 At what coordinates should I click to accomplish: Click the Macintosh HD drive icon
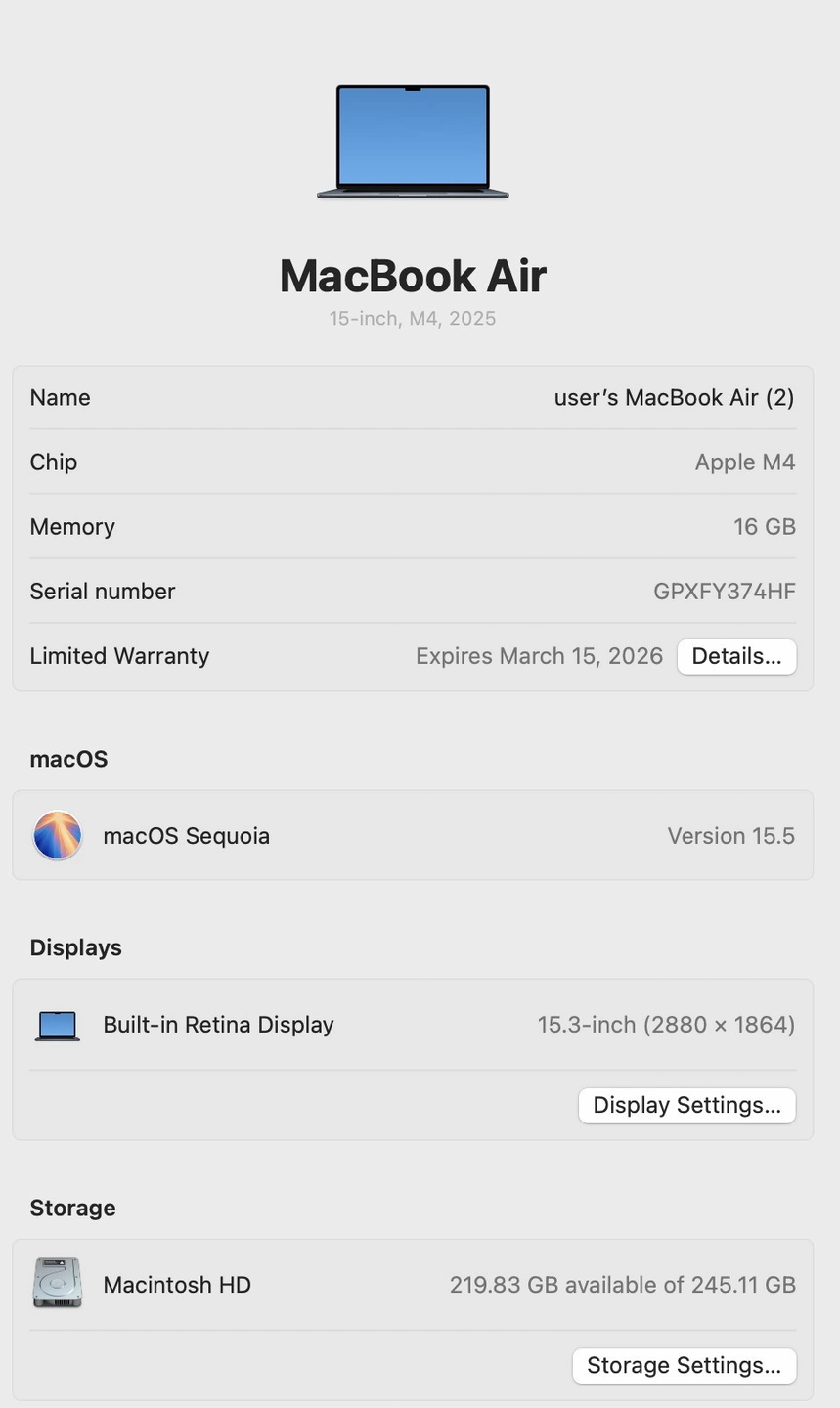click(57, 1284)
